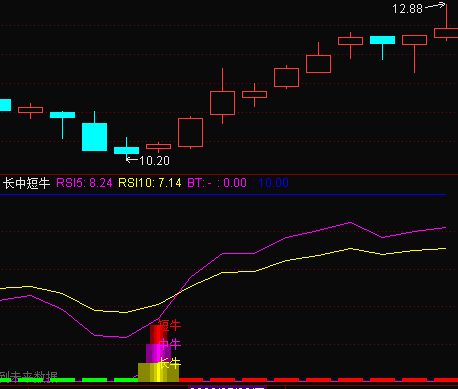Select the 长中短牛 indicator name
Image resolution: width=458 pixels, height=389 pixels.
(26, 183)
